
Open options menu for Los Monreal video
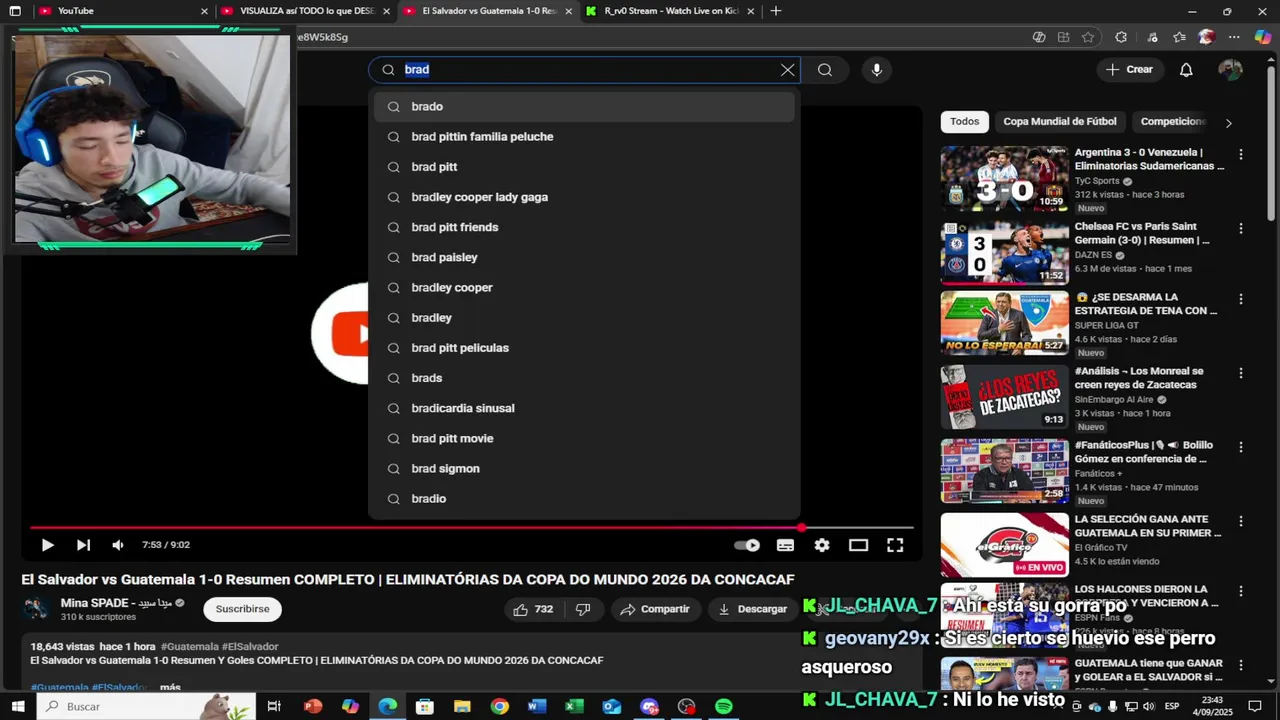[1241, 373]
